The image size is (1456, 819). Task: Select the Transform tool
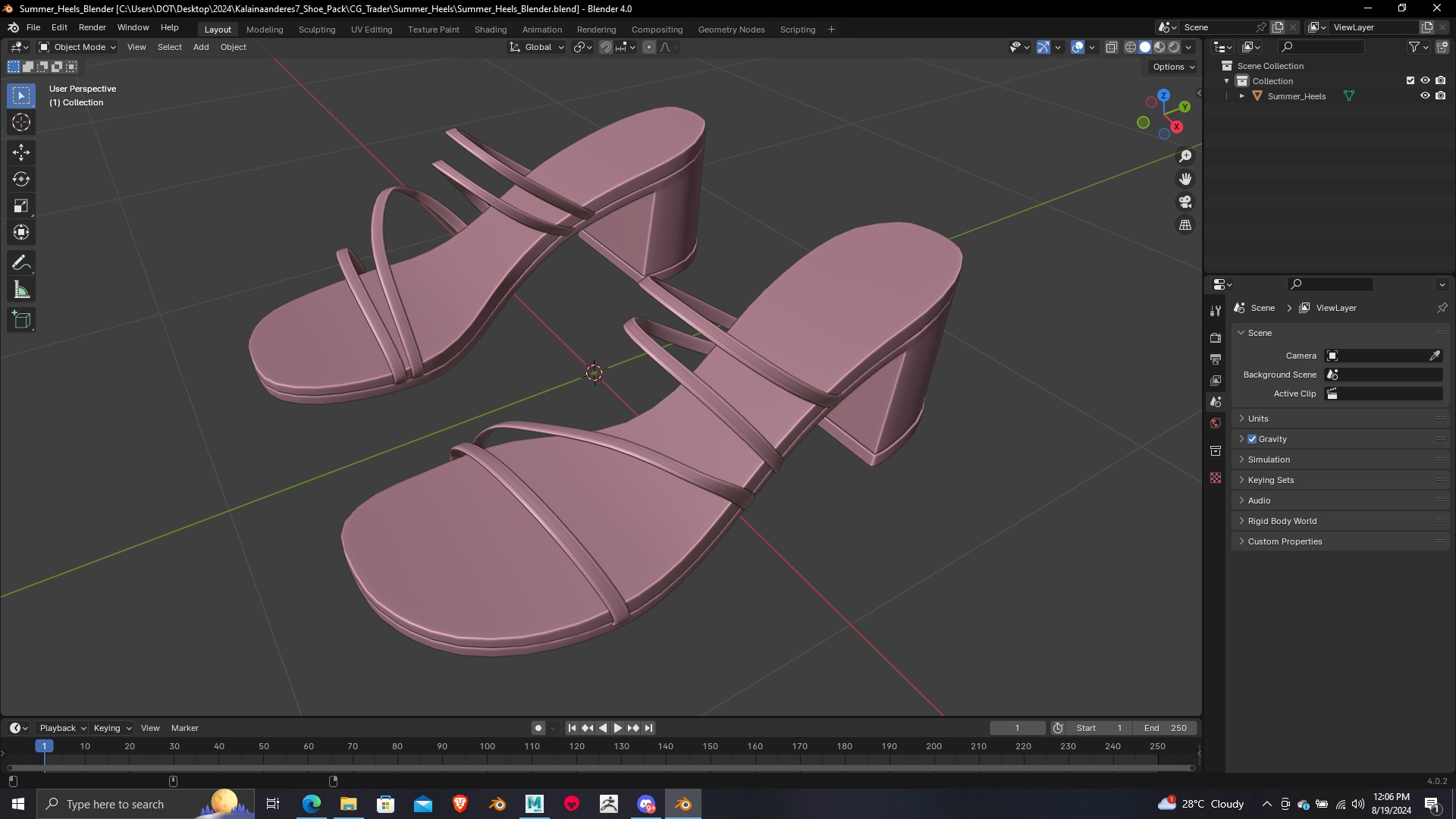point(21,232)
